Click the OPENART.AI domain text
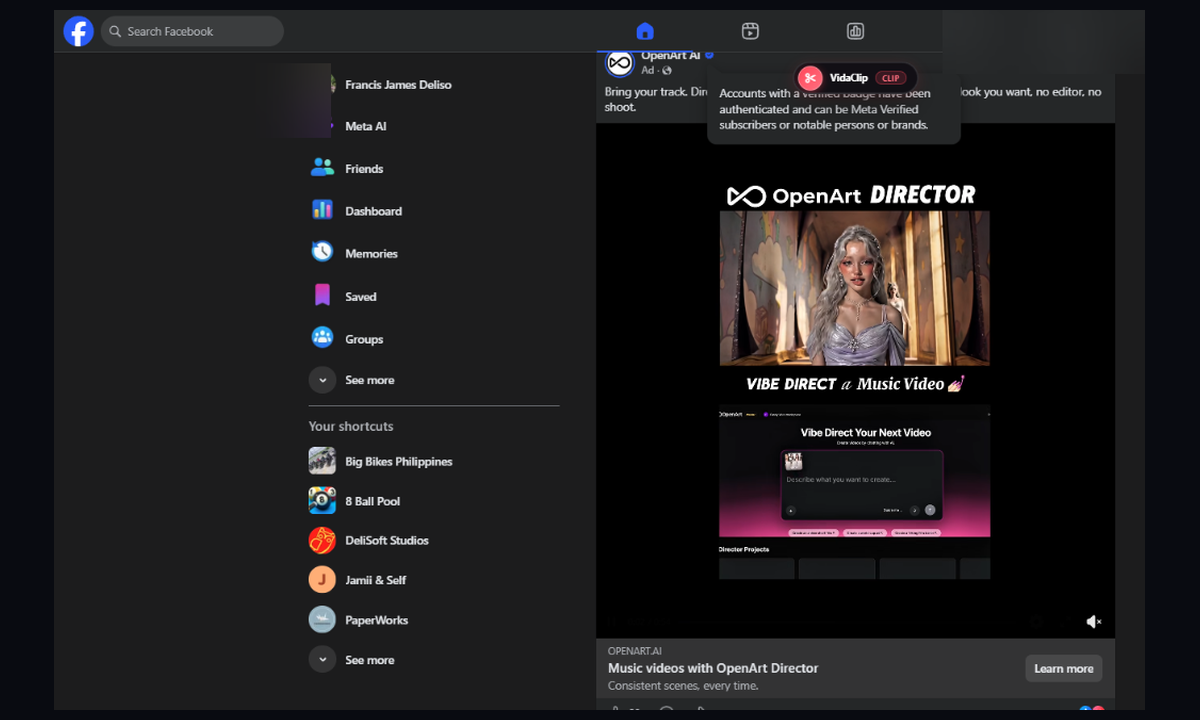The image size is (1200, 720). click(x=634, y=651)
